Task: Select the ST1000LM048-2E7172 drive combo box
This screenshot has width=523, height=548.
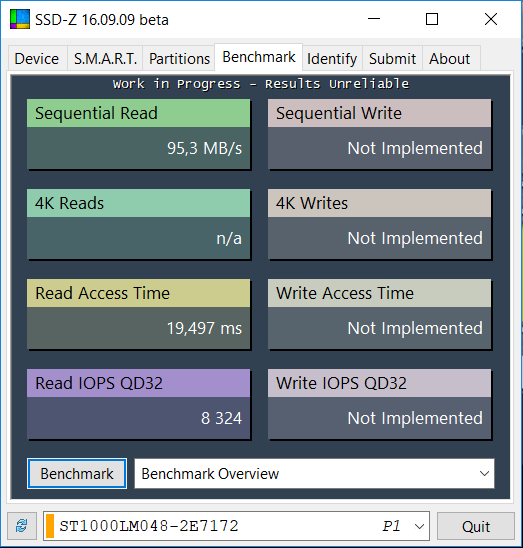Action: (236, 526)
